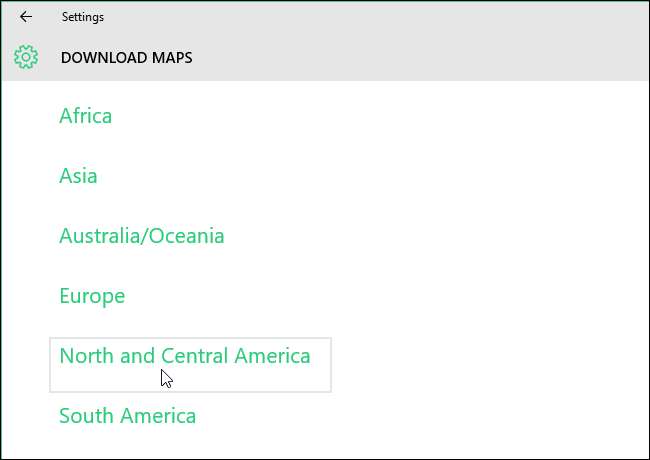Click the DOWNLOAD MAPS header title

[126, 58]
